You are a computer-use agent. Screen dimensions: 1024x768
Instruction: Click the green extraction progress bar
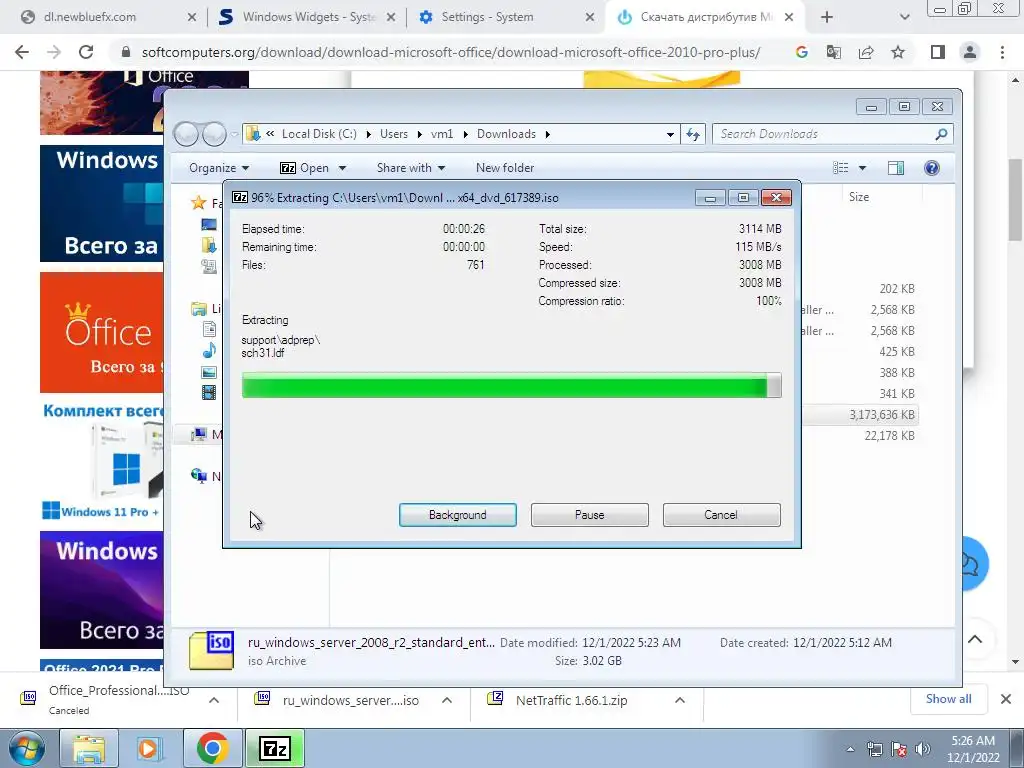[511, 385]
